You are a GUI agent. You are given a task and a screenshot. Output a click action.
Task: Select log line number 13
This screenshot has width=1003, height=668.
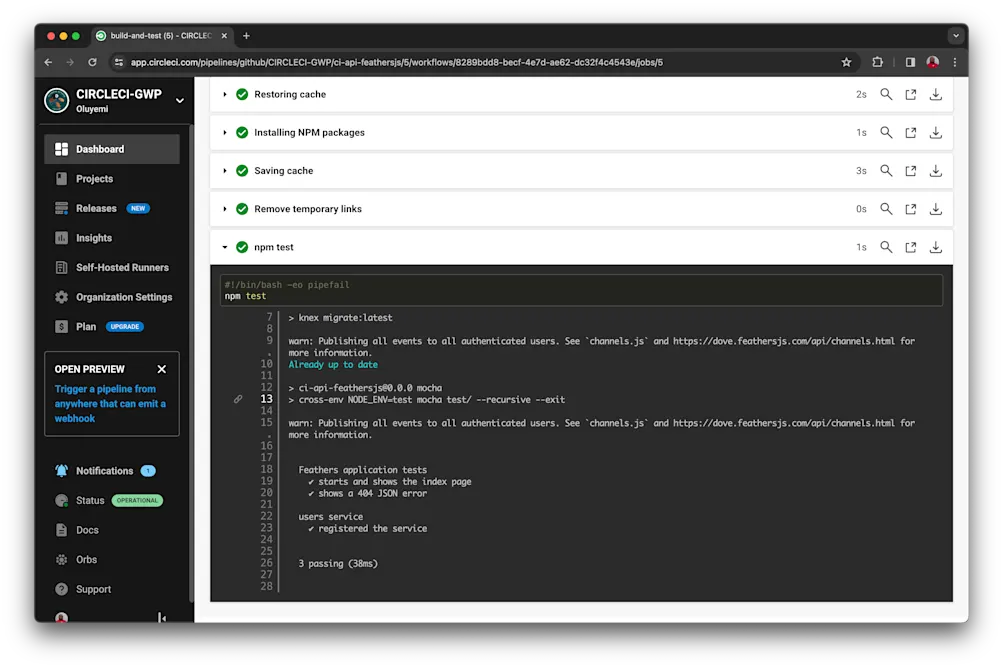click(266, 399)
